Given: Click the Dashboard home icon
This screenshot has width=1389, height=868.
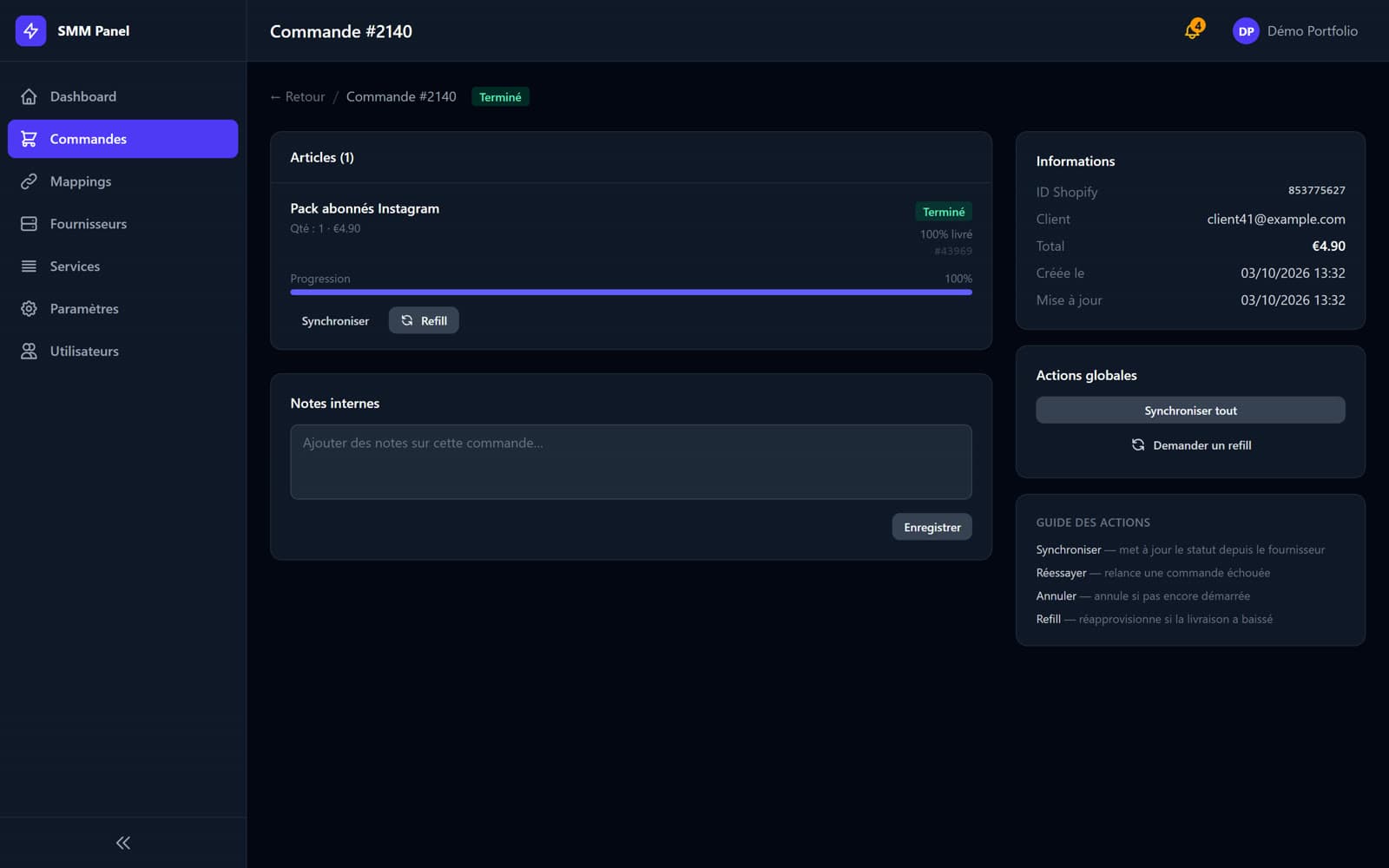Looking at the screenshot, I should (x=29, y=96).
